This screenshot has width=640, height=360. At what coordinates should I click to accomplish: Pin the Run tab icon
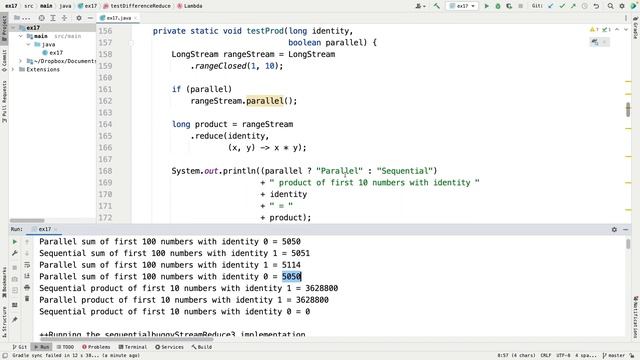click(x=15, y=319)
